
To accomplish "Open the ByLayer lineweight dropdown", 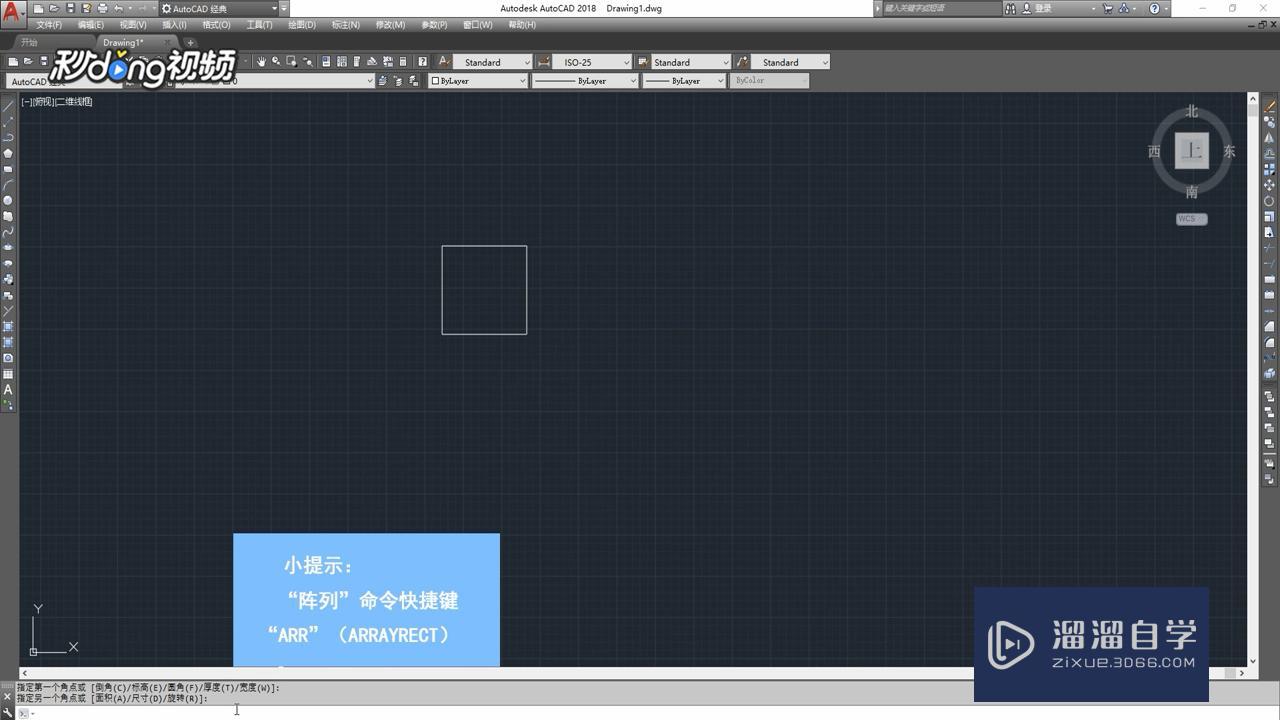I will click(683, 81).
